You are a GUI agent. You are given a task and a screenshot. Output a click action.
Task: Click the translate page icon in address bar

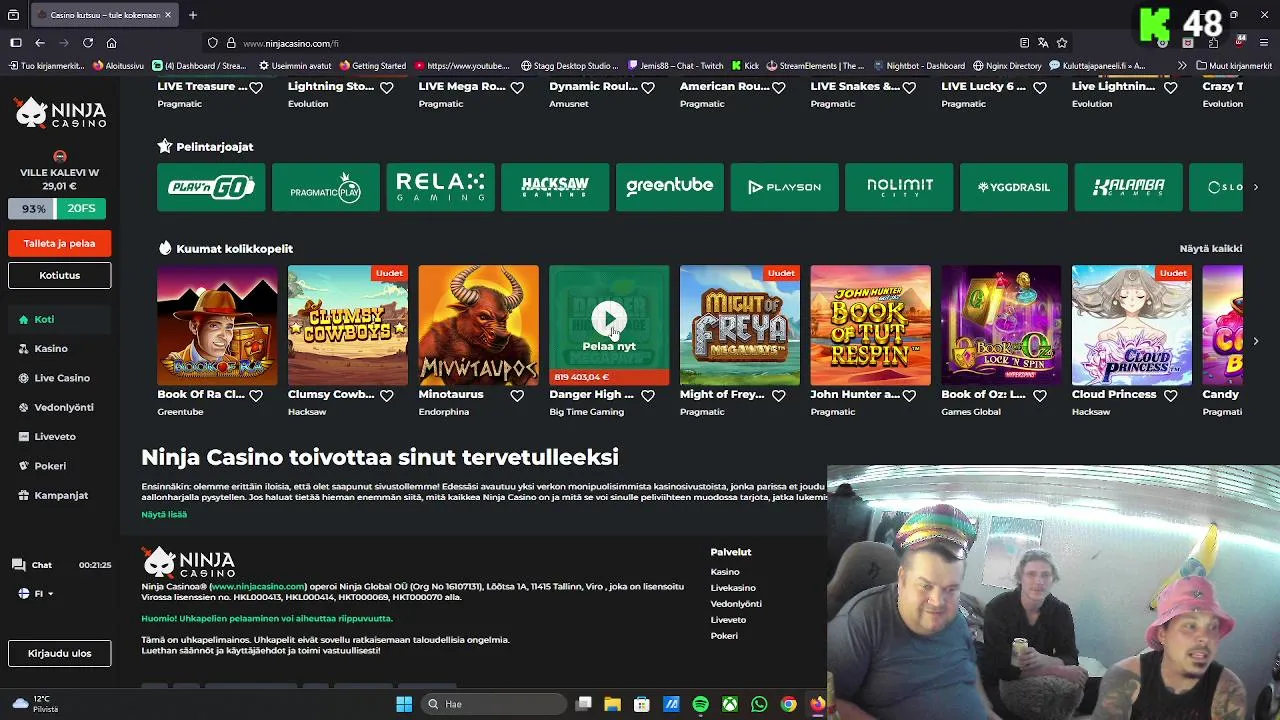(1043, 43)
